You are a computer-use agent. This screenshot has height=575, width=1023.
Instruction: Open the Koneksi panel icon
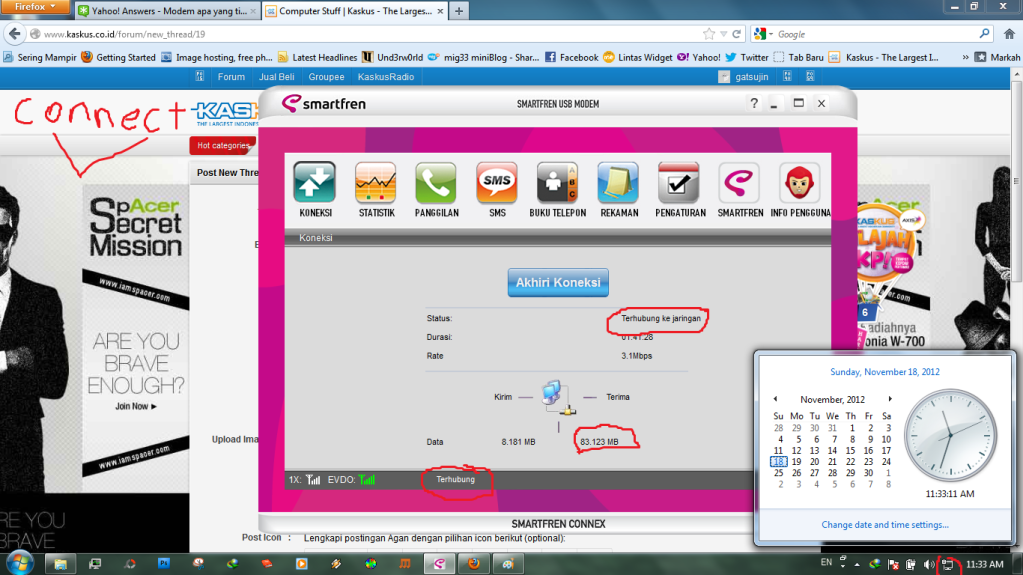click(314, 183)
